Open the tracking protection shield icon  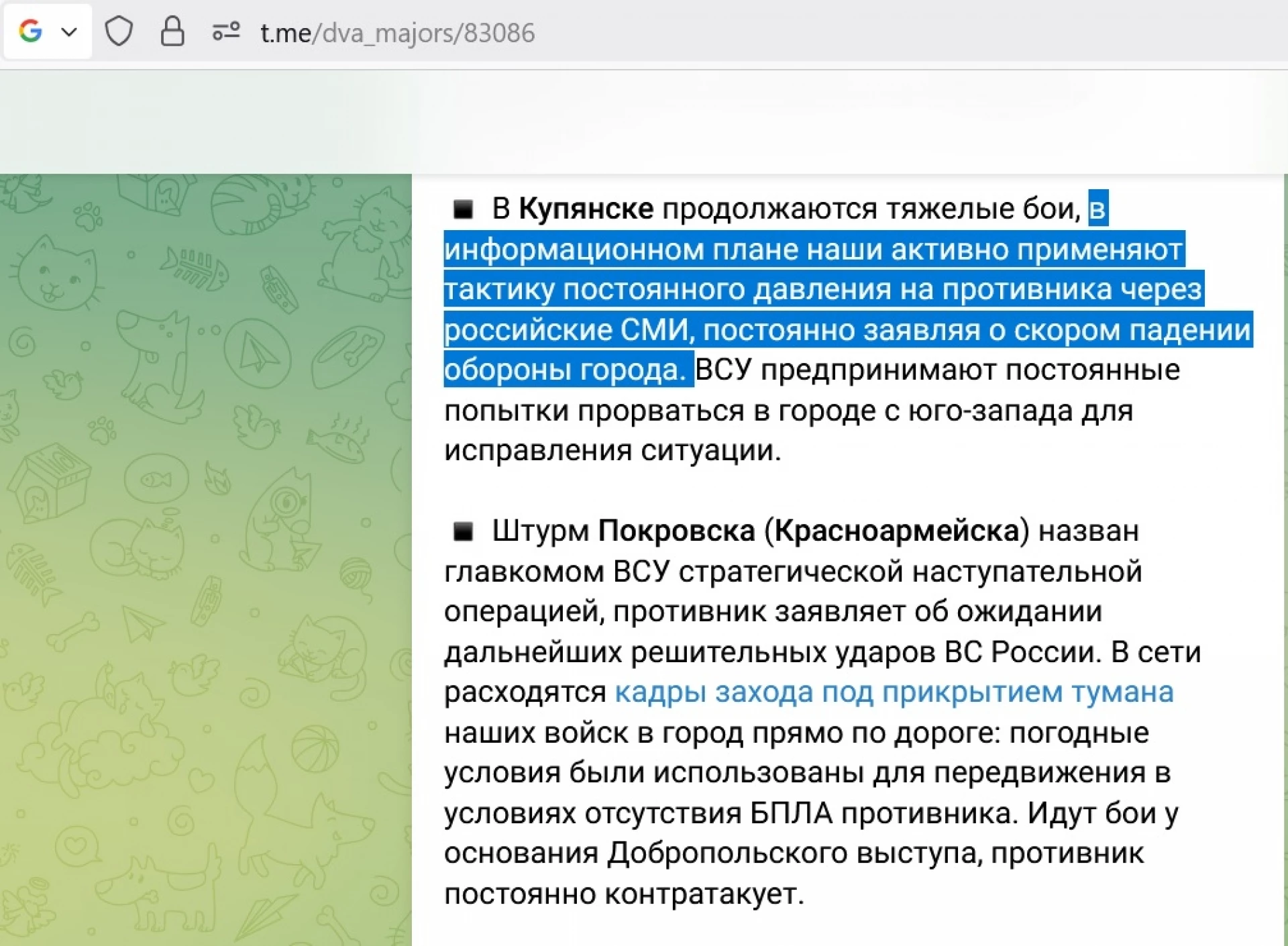pos(119,32)
